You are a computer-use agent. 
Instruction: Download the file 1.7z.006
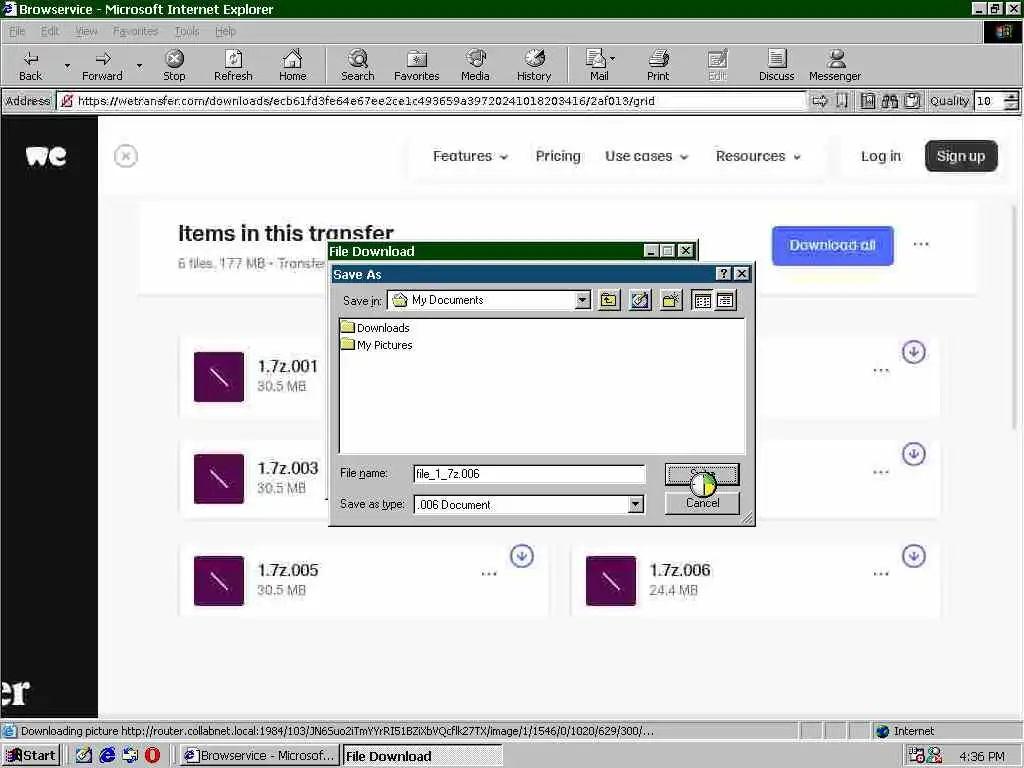pyautogui.click(x=914, y=556)
